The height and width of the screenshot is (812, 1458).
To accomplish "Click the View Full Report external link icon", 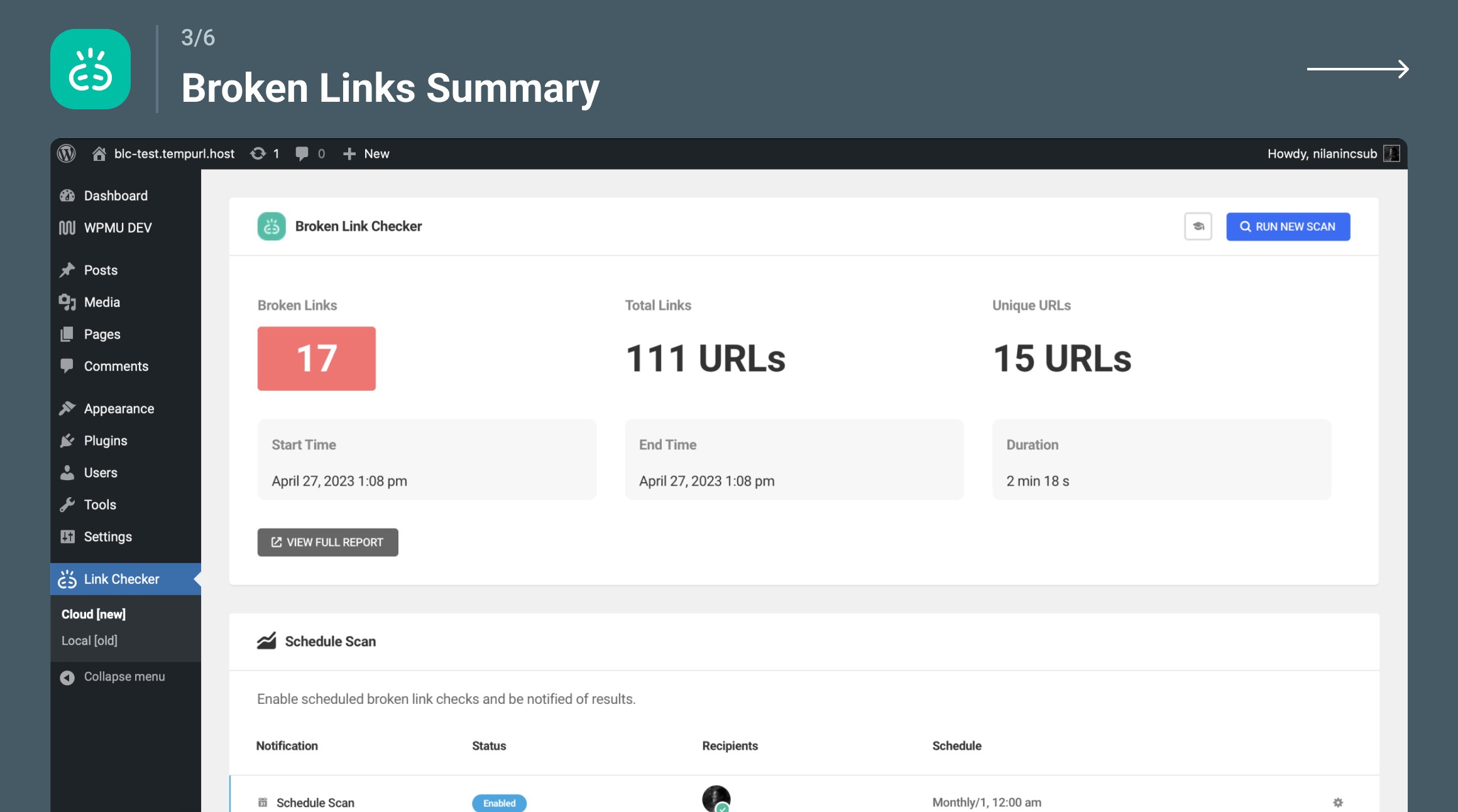I will click(276, 541).
